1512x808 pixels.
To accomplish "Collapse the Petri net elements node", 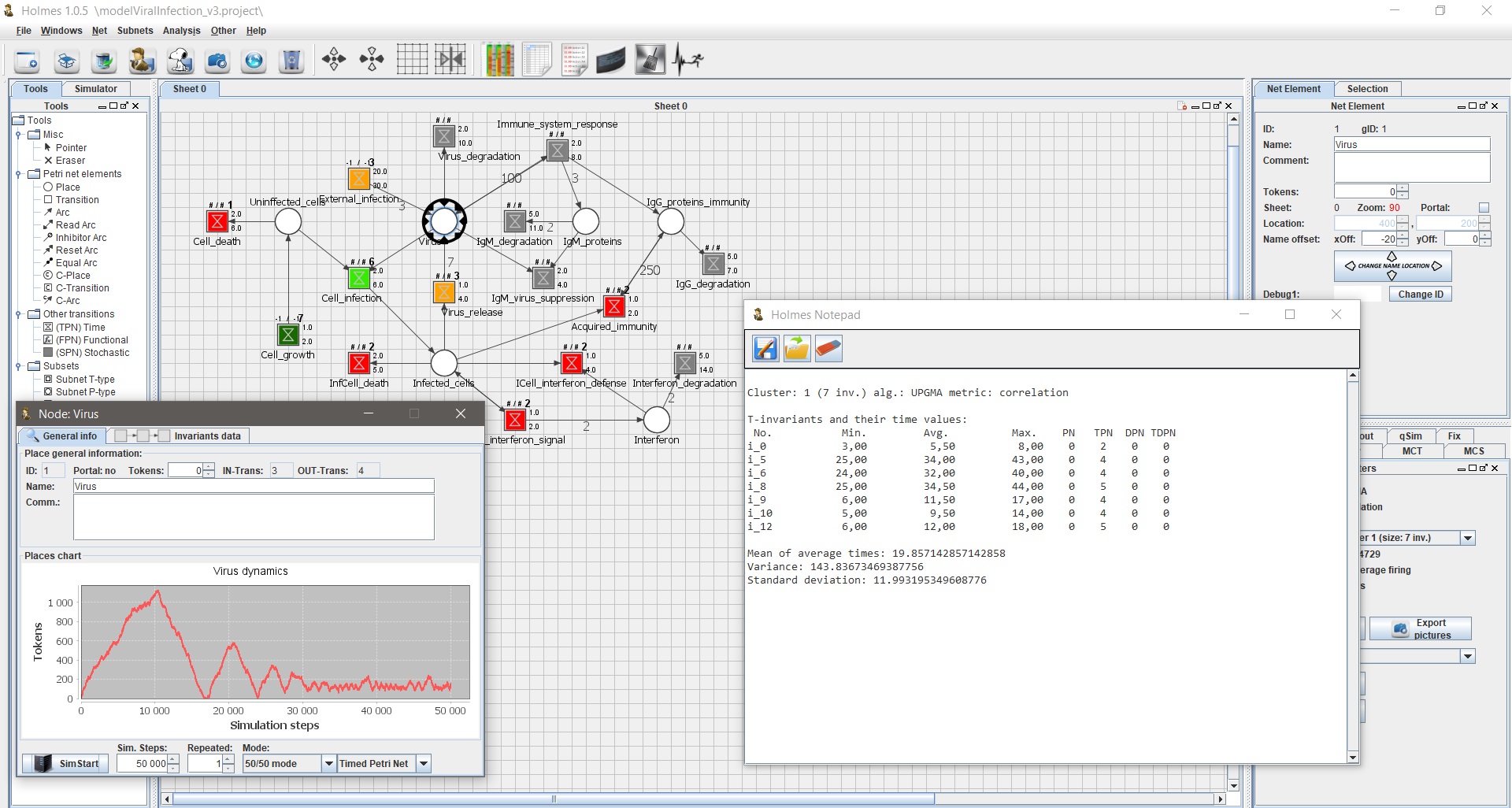I will click(19, 174).
